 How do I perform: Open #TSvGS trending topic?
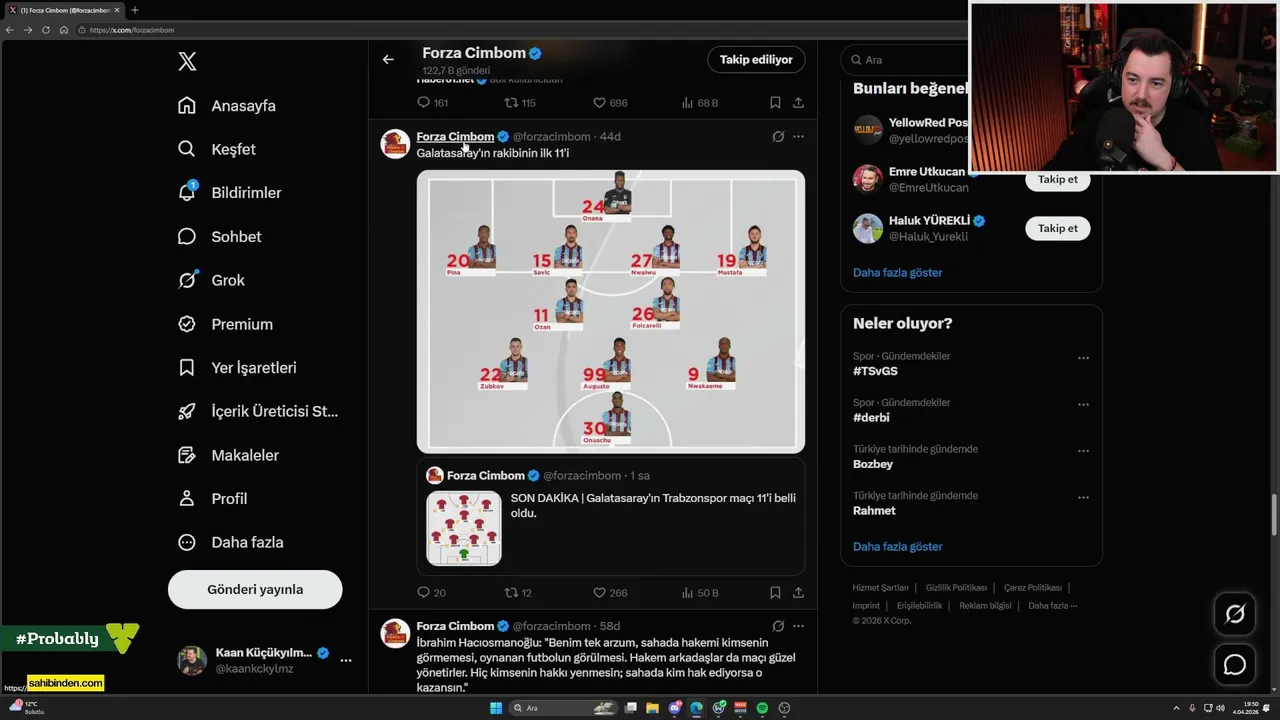(875, 371)
